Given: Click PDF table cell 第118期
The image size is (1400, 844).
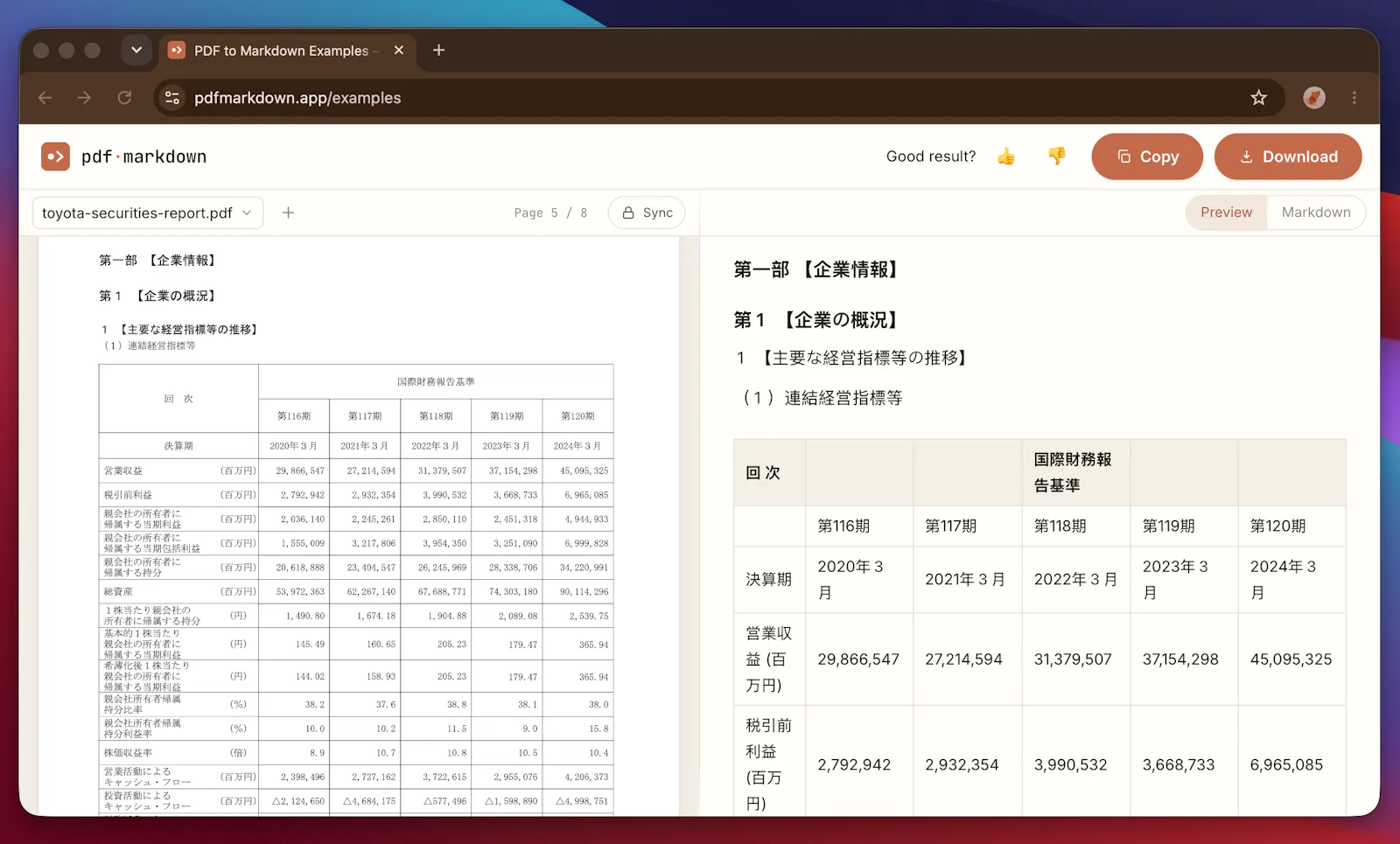Looking at the screenshot, I should 436,416.
